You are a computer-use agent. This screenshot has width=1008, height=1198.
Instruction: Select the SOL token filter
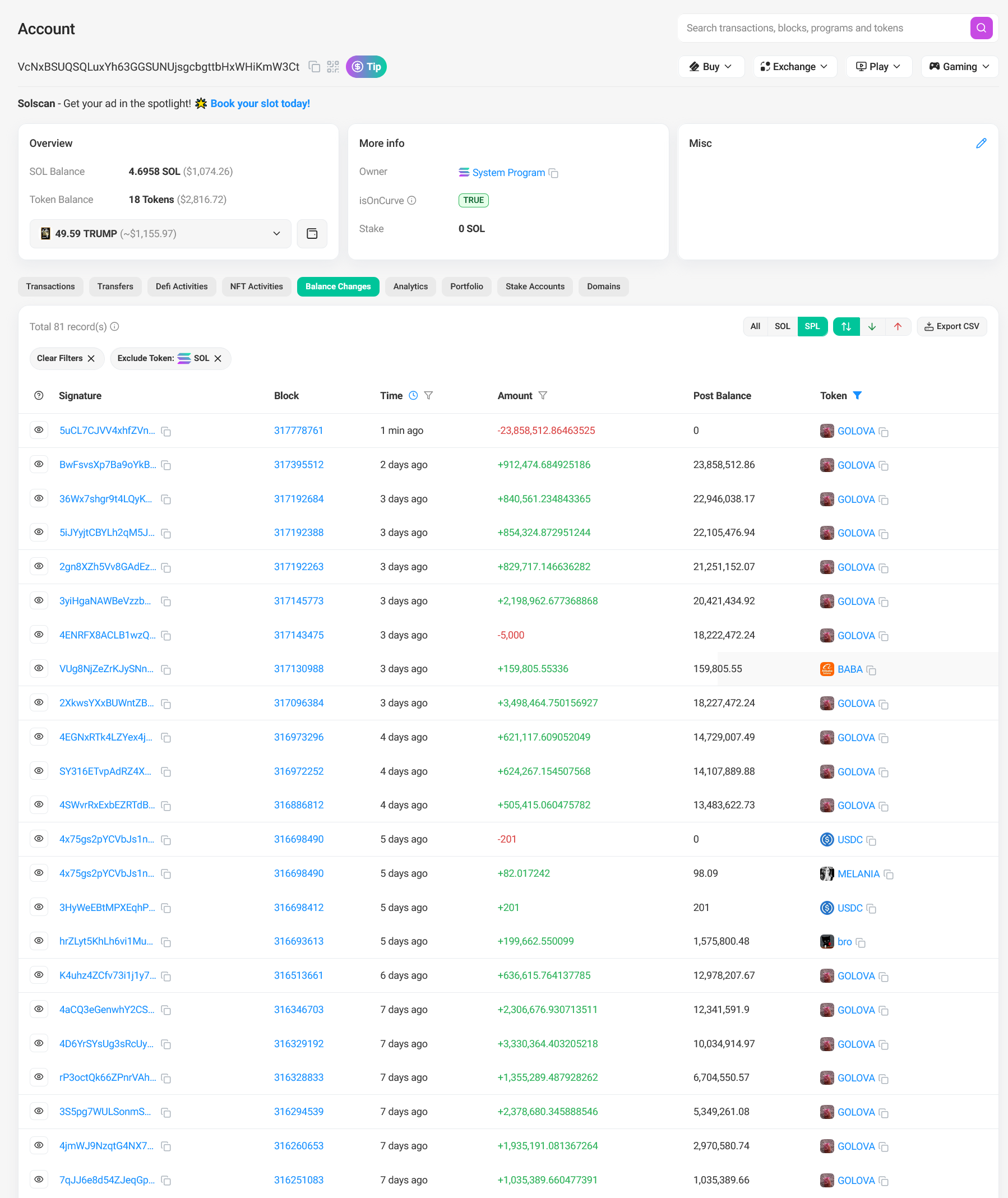click(782, 327)
